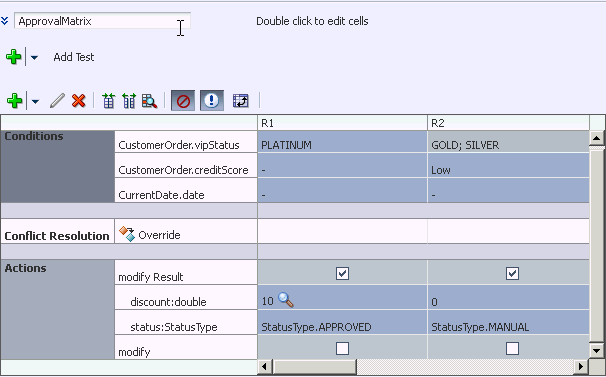This screenshot has height=377, width=606.
Task: Click R1 CurrentDate.date dash cell
Action: tap(342, 191)
